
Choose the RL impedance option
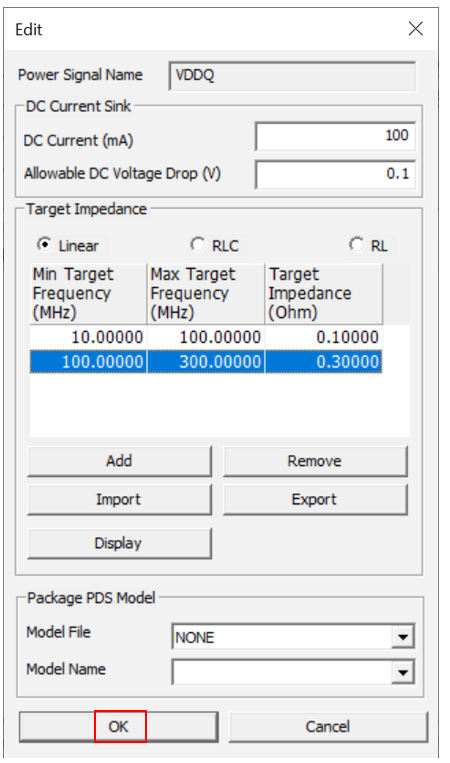click(356, 244)
